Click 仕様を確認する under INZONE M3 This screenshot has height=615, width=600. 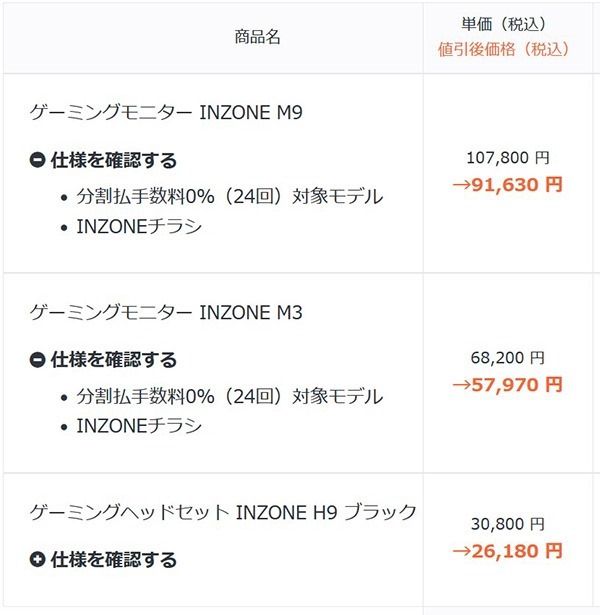pyautogui.click(x=114, y=360)
